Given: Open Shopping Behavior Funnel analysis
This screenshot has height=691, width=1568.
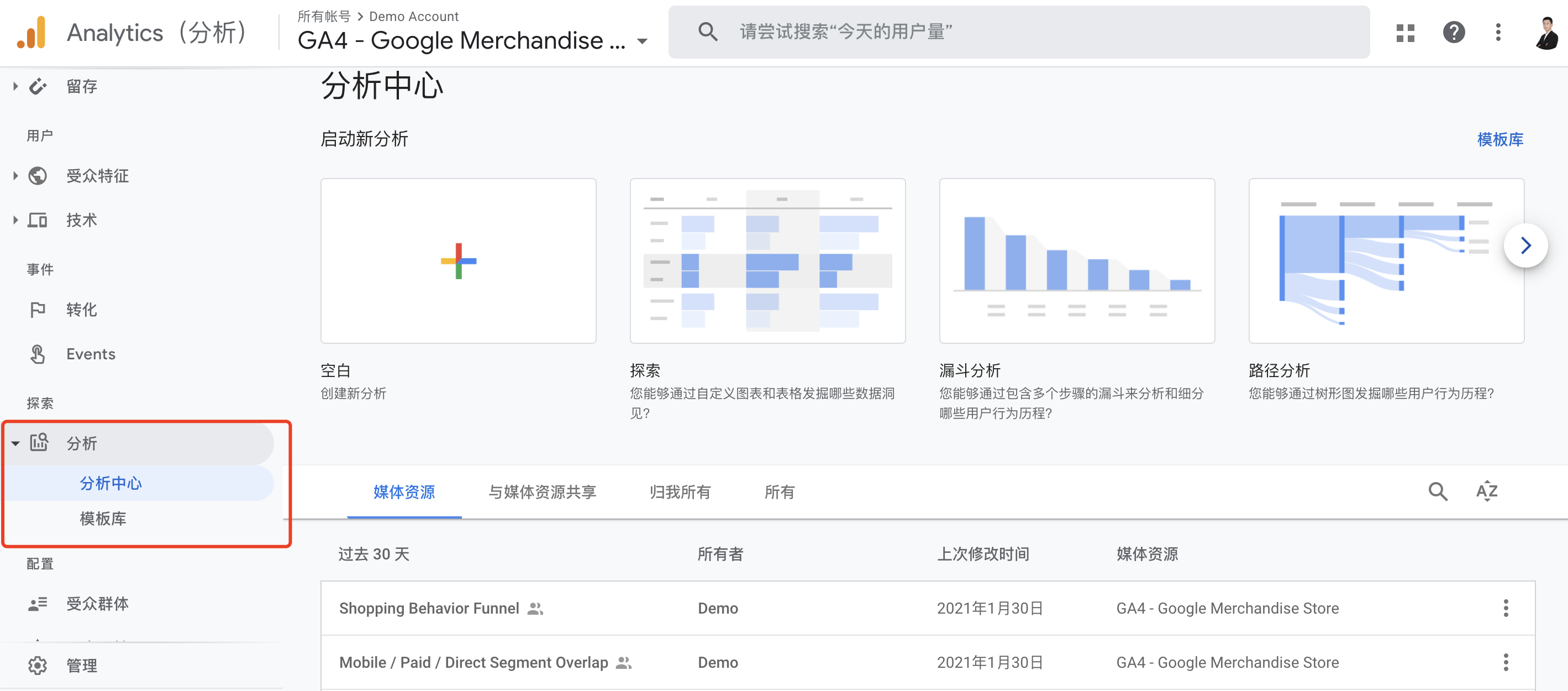Looking at the screenshot, I should click(x=429, y=608).
